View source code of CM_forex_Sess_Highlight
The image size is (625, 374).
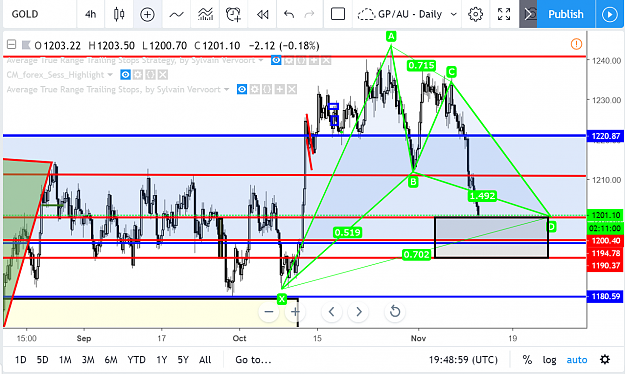coord(150,75)
